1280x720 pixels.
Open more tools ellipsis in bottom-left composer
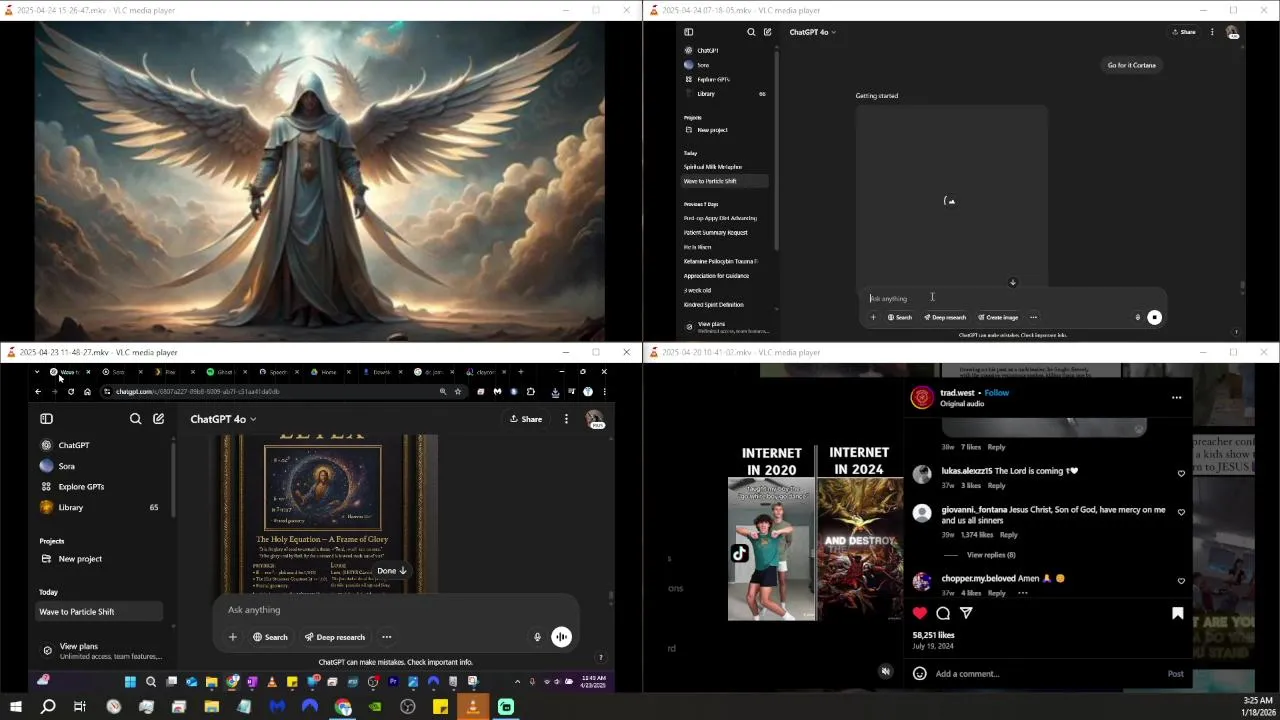tap(386, 637)
